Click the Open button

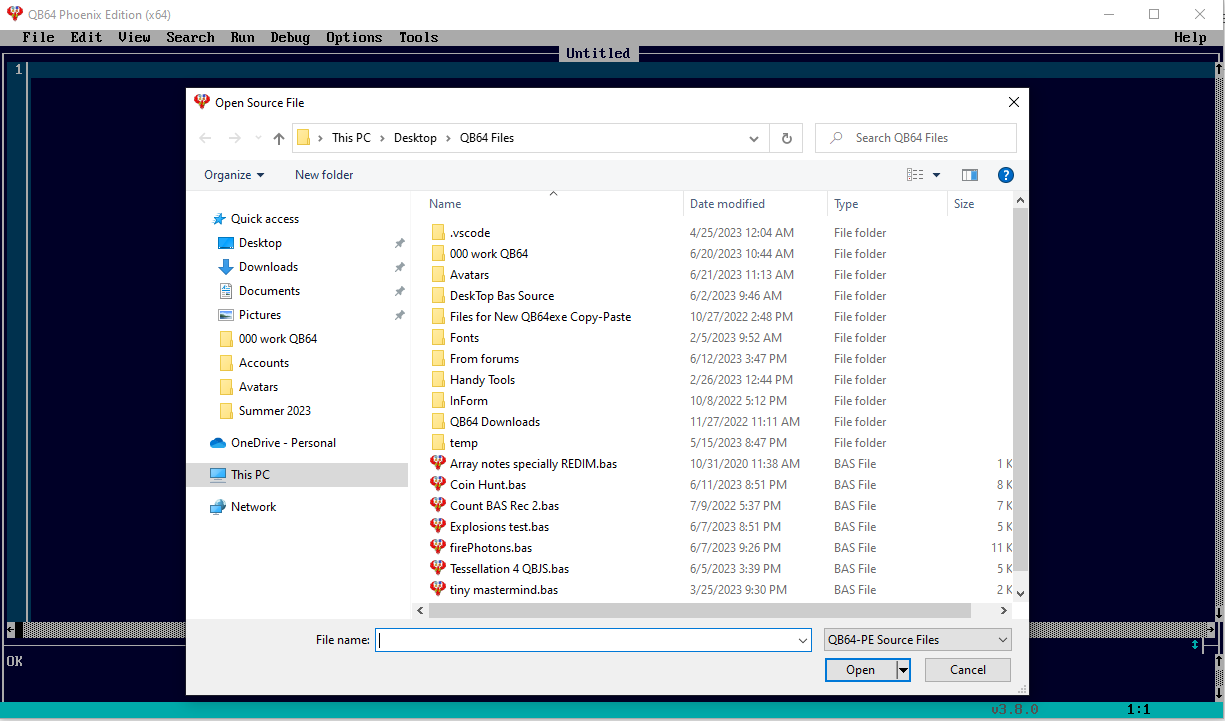coord(860,670)
